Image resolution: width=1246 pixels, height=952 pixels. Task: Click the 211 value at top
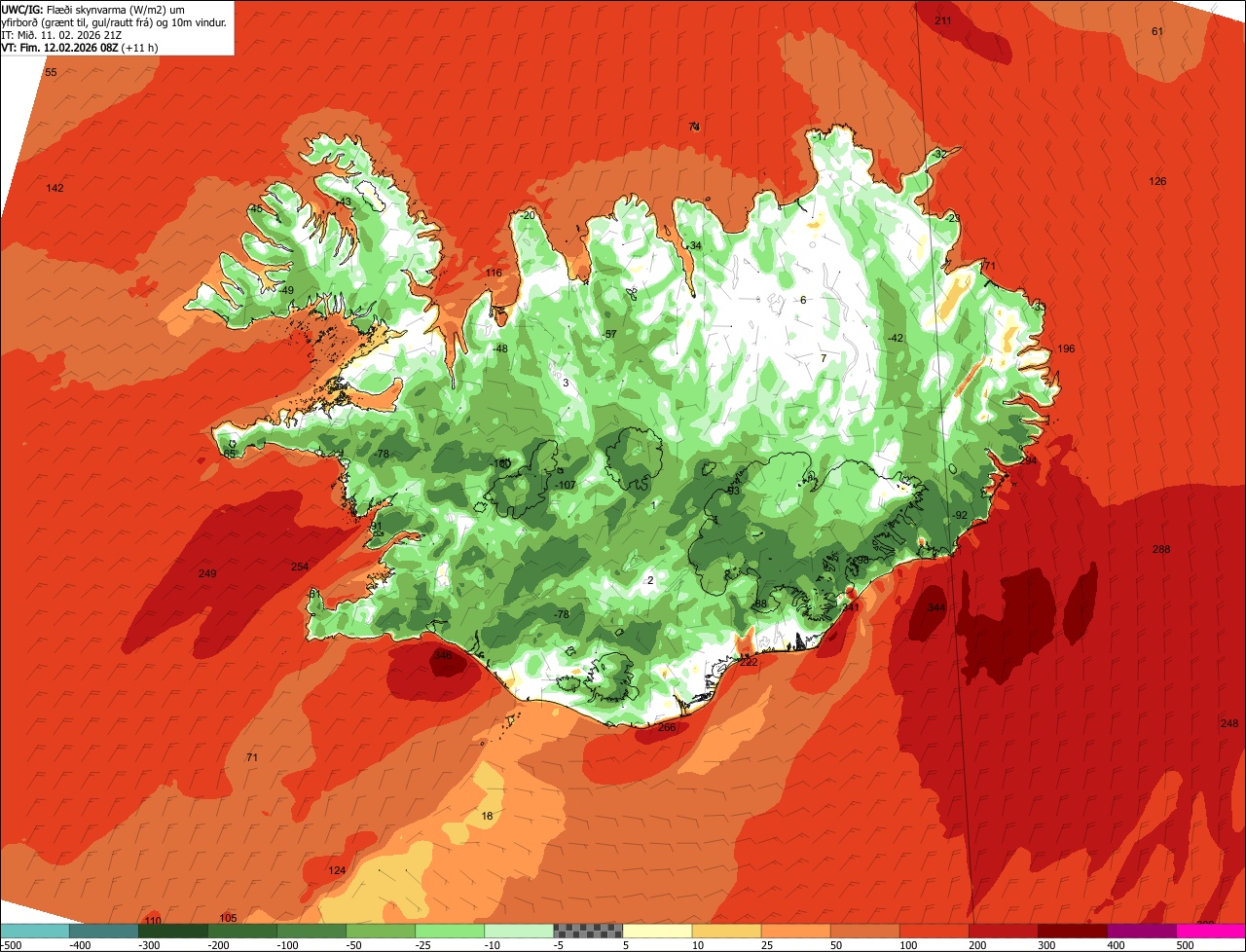pos(943,20)
